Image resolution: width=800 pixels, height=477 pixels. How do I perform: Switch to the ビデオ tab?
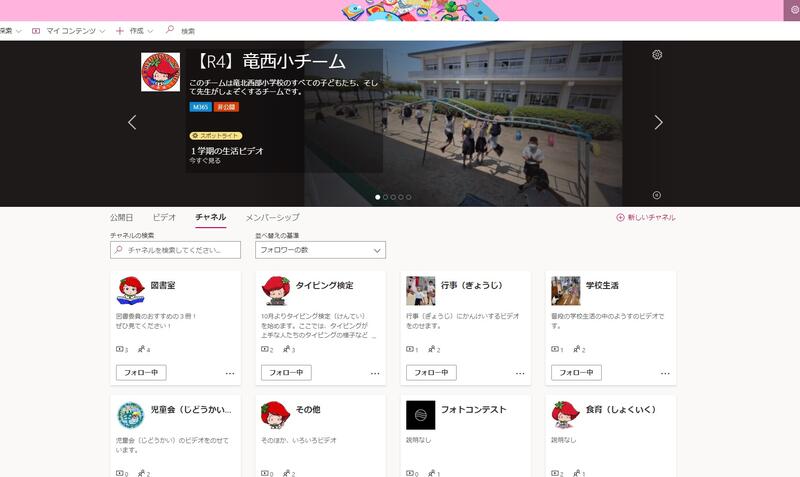[x=164, y=217]
